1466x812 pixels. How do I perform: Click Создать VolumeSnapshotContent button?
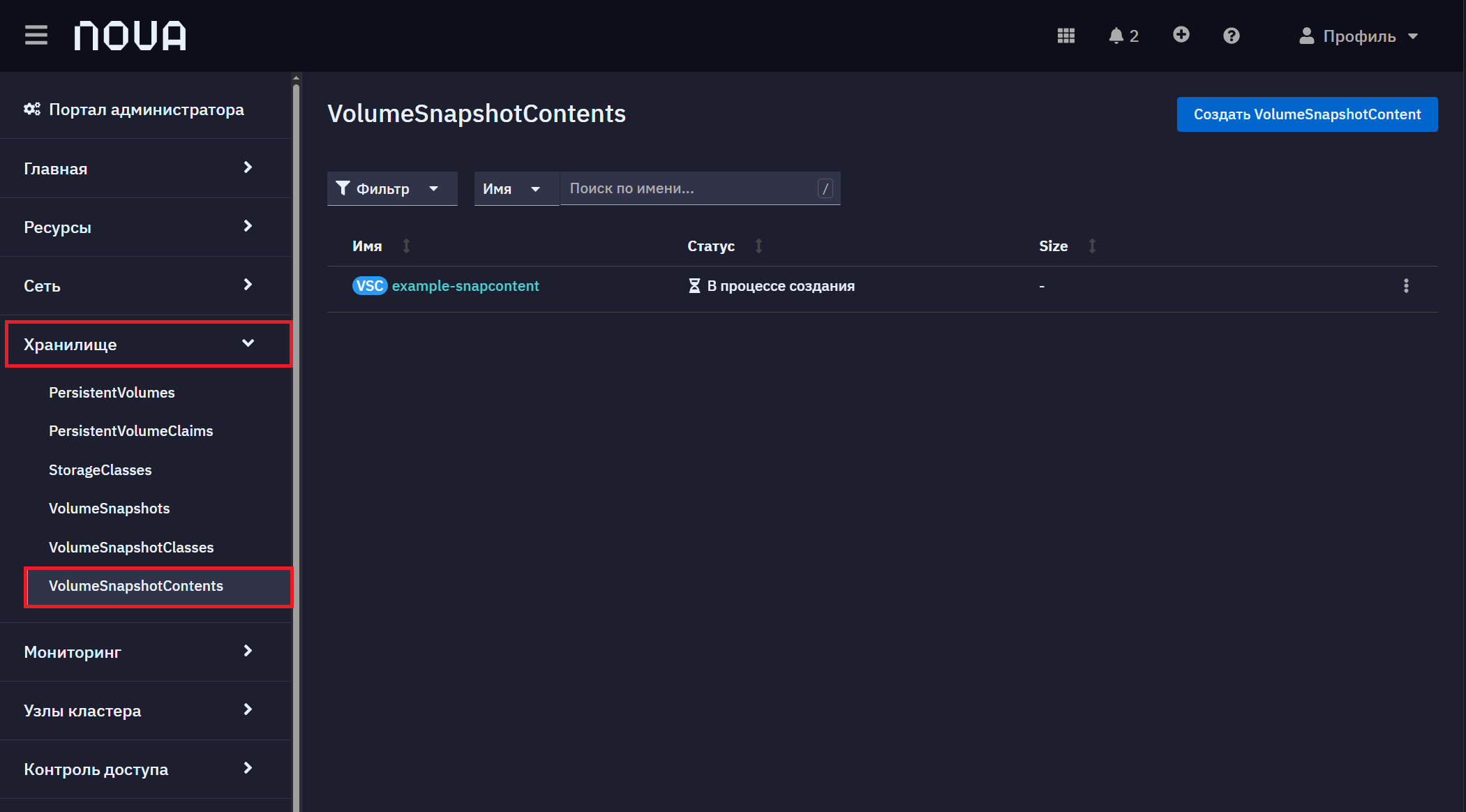click(1307, 114)
